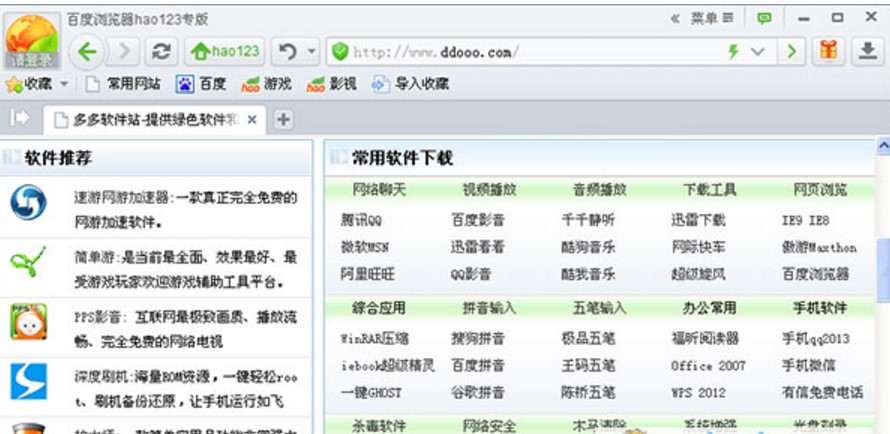Reload the page with refresh icon
This screenshot has height=434, width=890.
[x=162, y=52]
